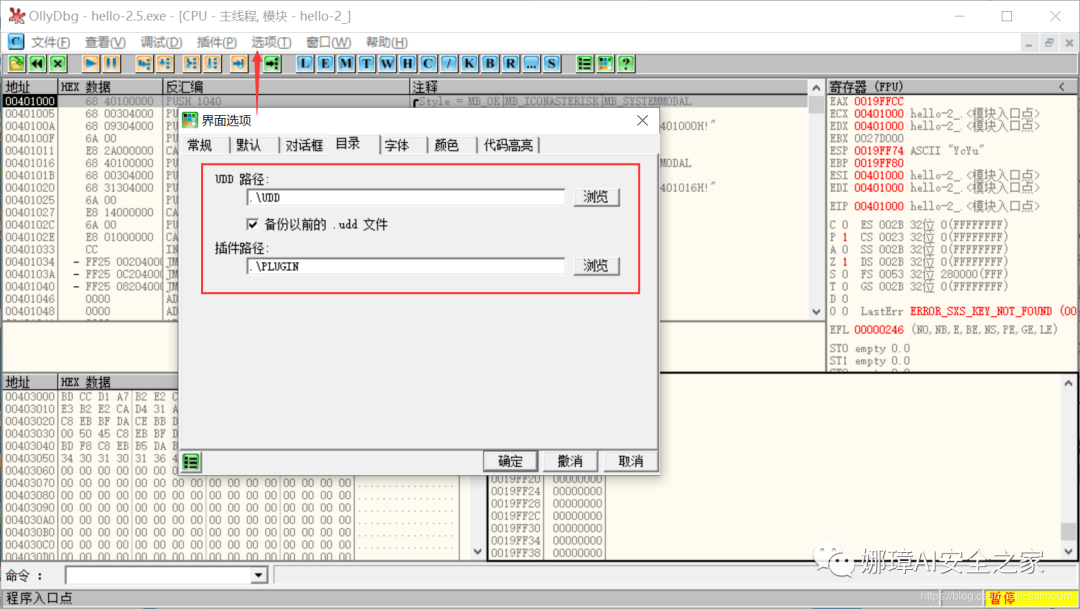Image resolution: width=1080 pixels, height=609 pixels.
Task: Switch to the 代码高亮 tab
Action: [x=508, y=145]
